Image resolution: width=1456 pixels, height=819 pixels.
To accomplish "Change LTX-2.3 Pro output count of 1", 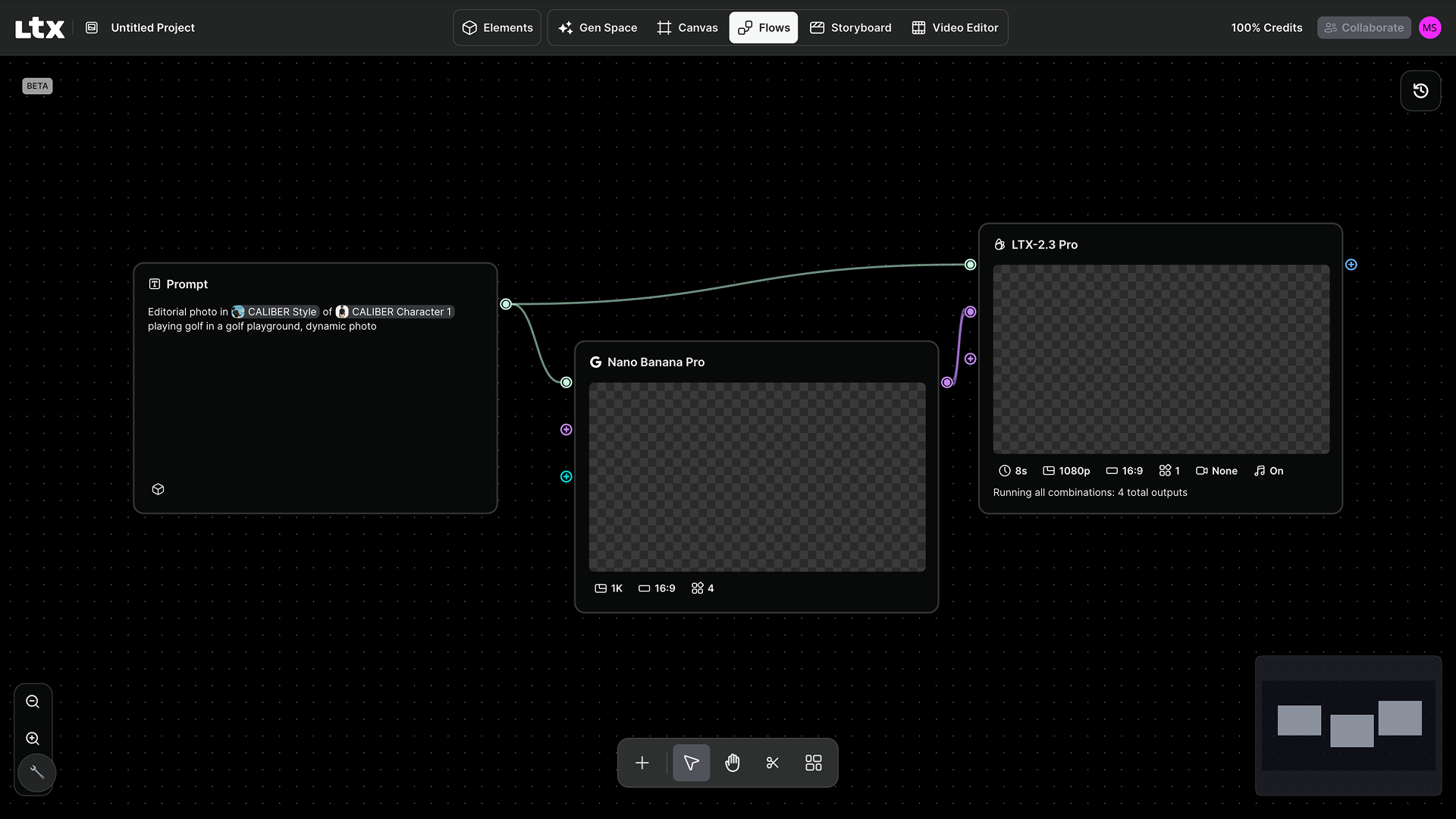I will point(1169,471).
